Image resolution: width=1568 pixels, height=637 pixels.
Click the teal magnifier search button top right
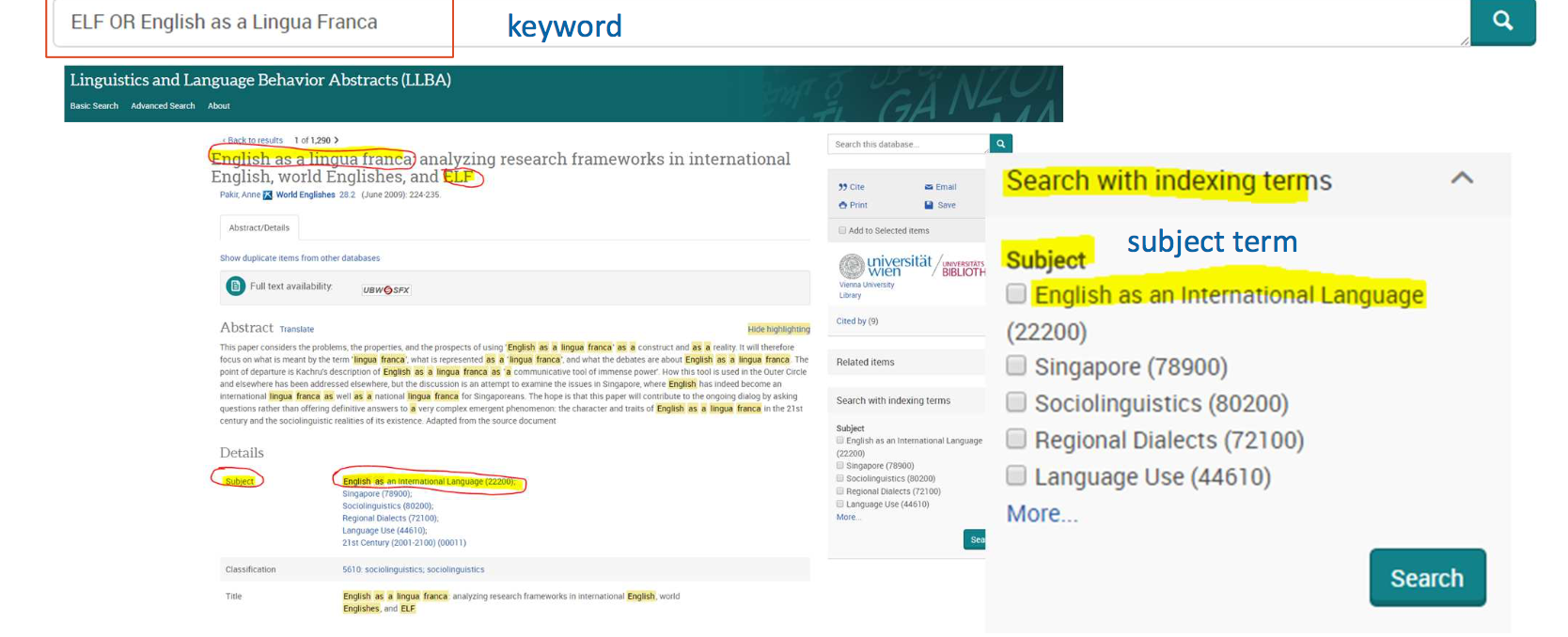point(1502,21)
